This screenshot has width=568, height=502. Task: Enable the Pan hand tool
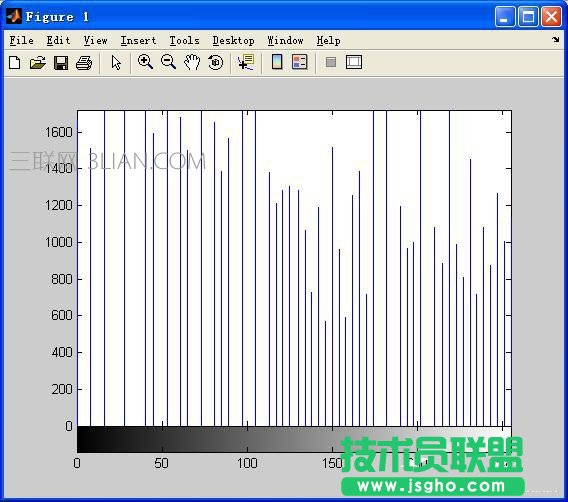coord(192,62)
